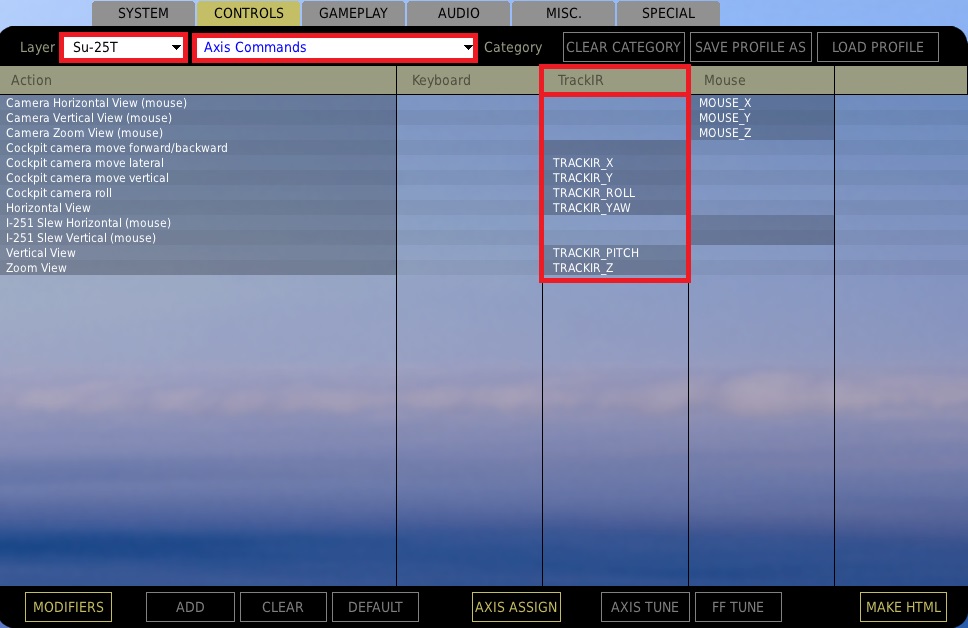Open the SYSTEM tab
This screenshot has width=968, height=628.
(x=143, y=13)
